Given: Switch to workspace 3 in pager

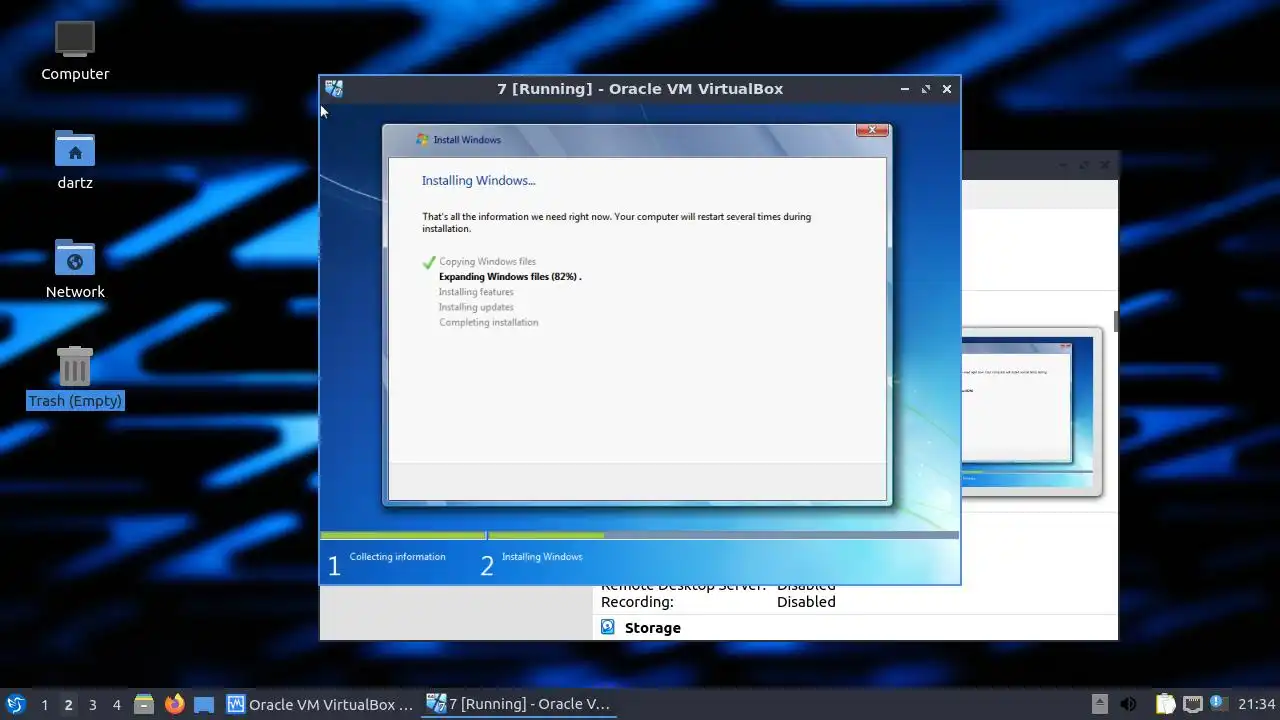Looking at the screenshot, I should 92,704.
